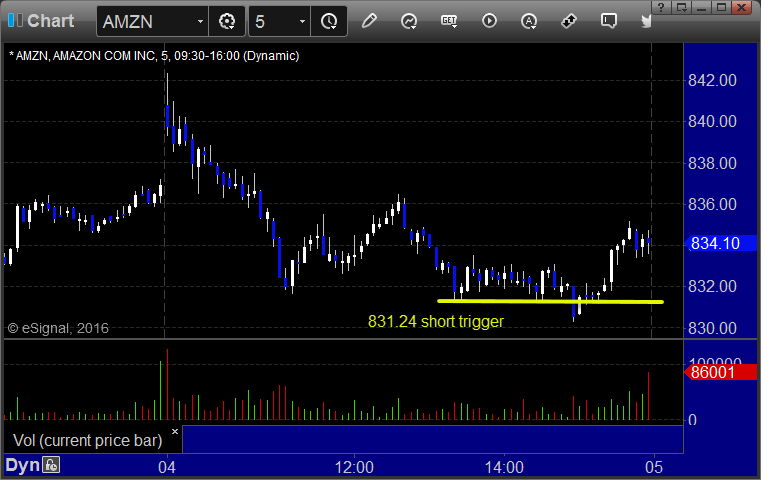Select the pencil drawing tool
Image resolution: width=774 pixels, height=480 pixels.
pyautogui.click(x=369, y=21)
